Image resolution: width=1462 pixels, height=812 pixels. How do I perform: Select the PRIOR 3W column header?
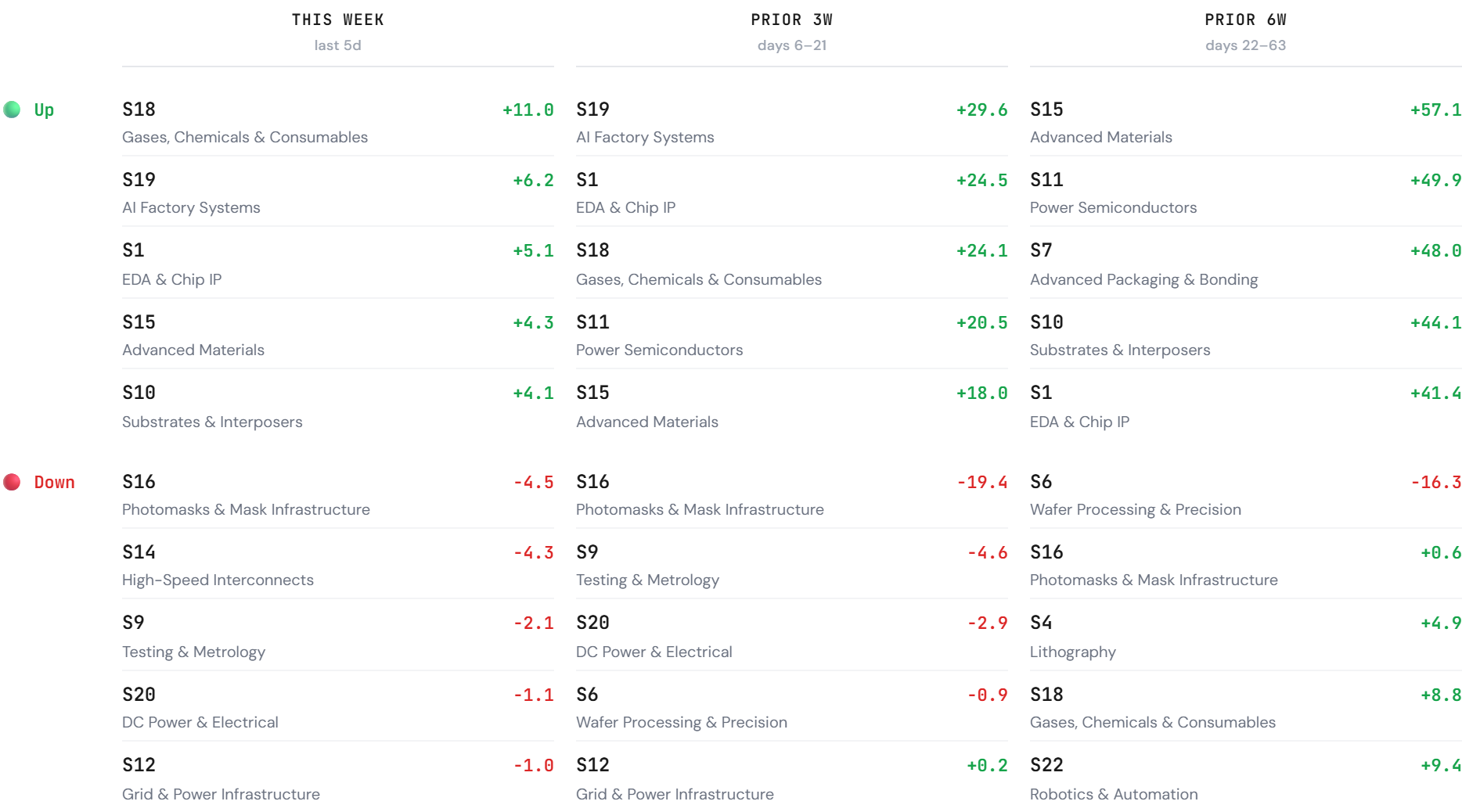(792, 20)
